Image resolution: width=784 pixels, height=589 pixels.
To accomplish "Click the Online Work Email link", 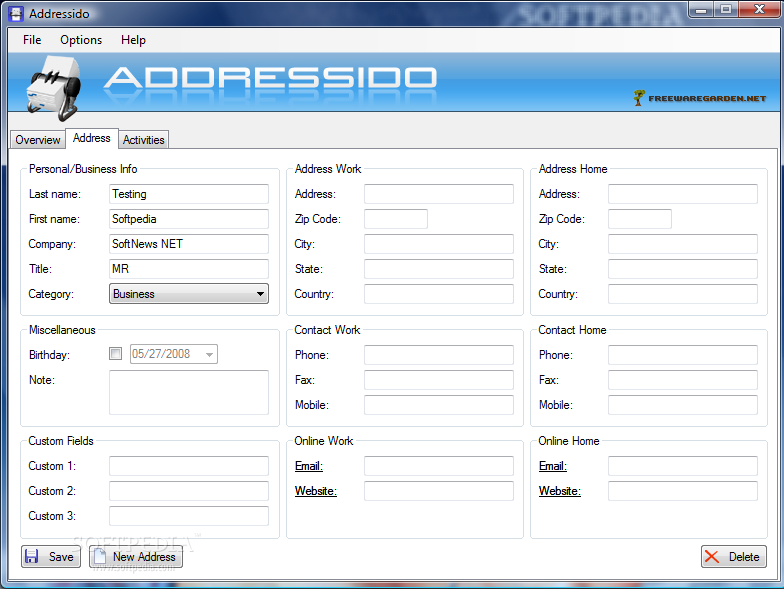I will (308, 466).
